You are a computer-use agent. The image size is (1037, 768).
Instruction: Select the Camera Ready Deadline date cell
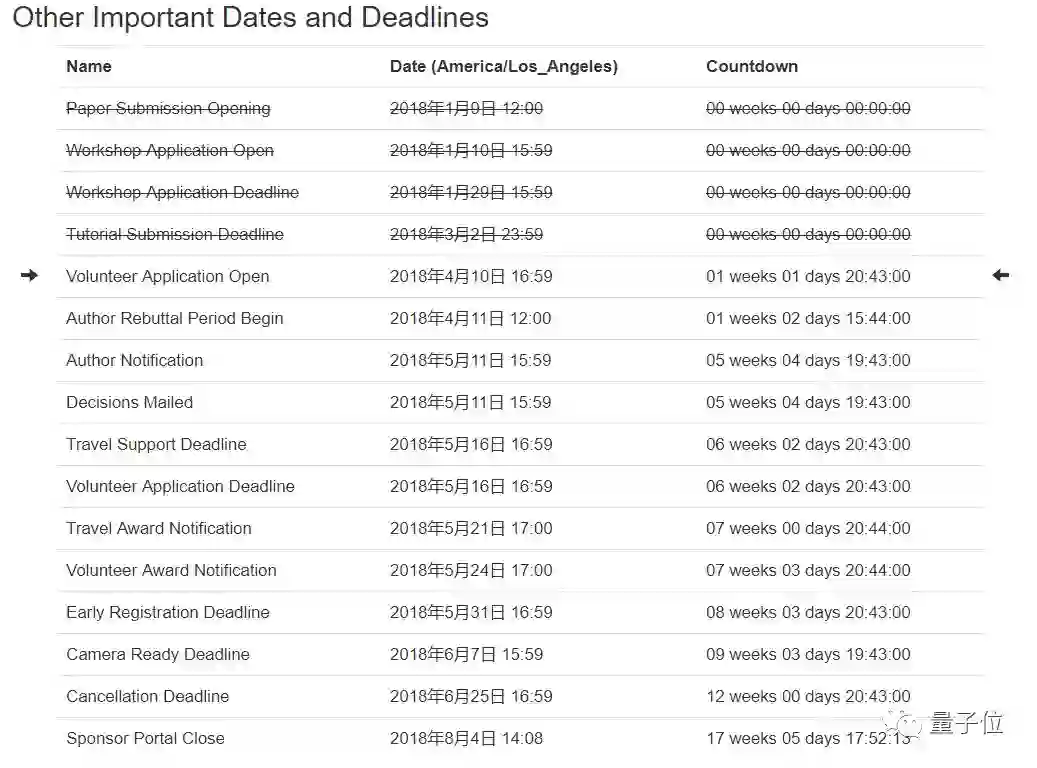click(466, 655)
